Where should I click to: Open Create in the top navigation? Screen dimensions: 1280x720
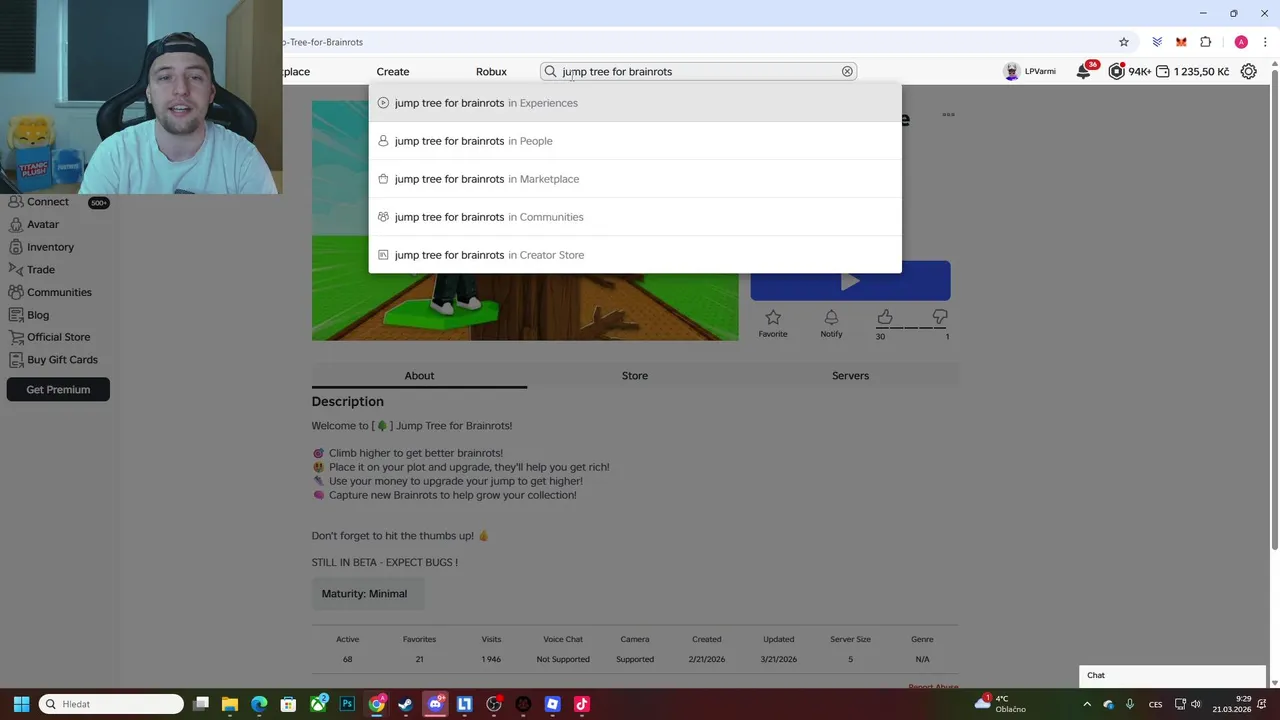(x=393, y=72)
